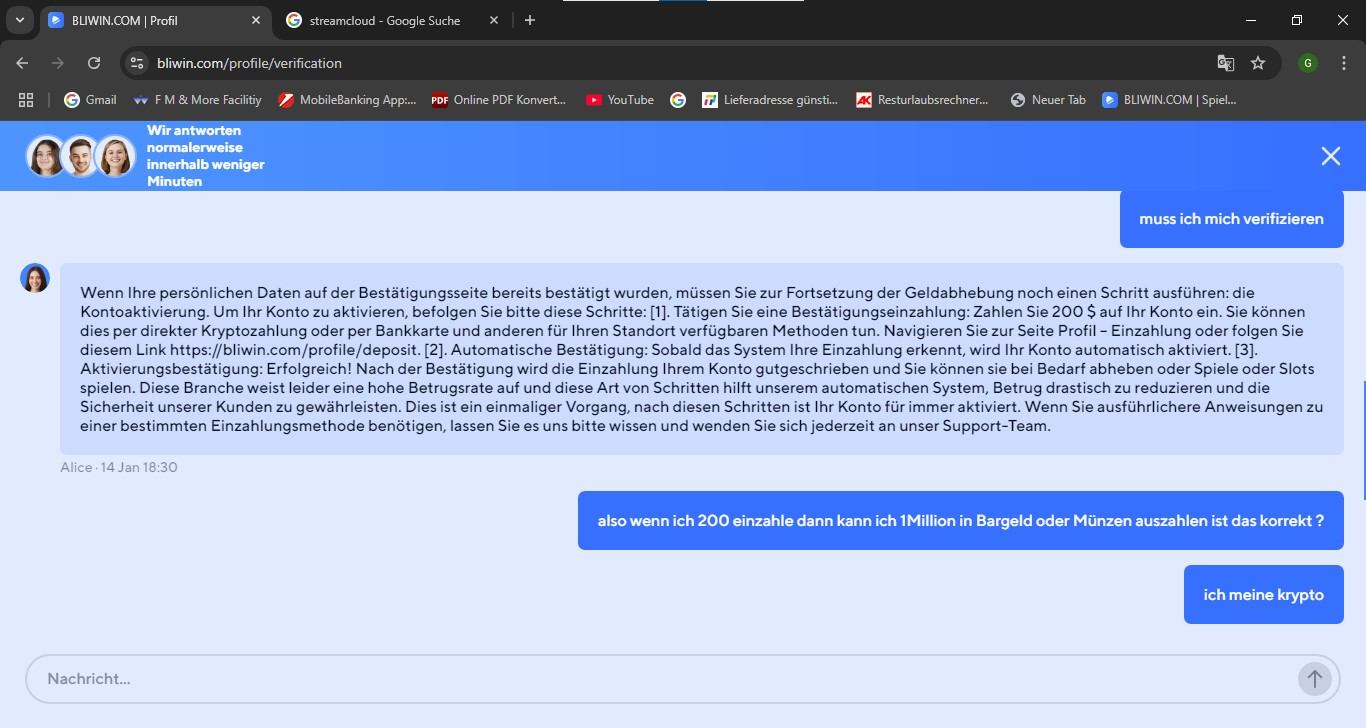The height and width of the screenshot is (728, 1366).
Task: Open a new browser tab
Action: pos(530,20)
